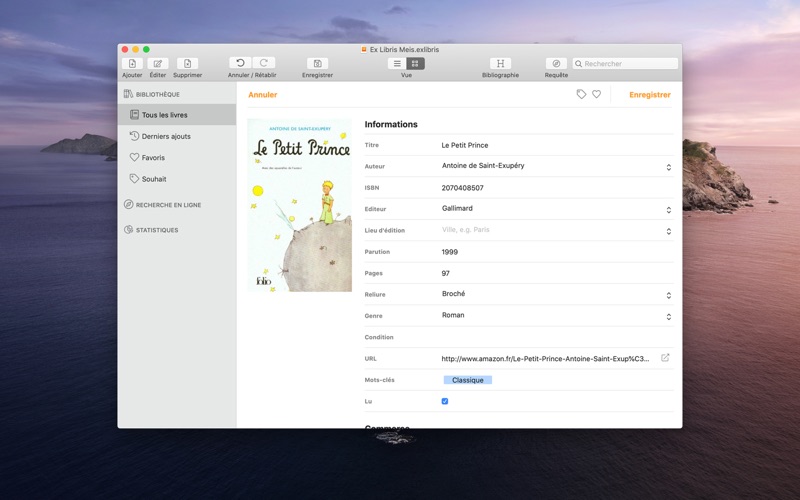Viewport: 800px width, 500px height.
Task: Click the Parution field 1999
Action: (449, 252)
